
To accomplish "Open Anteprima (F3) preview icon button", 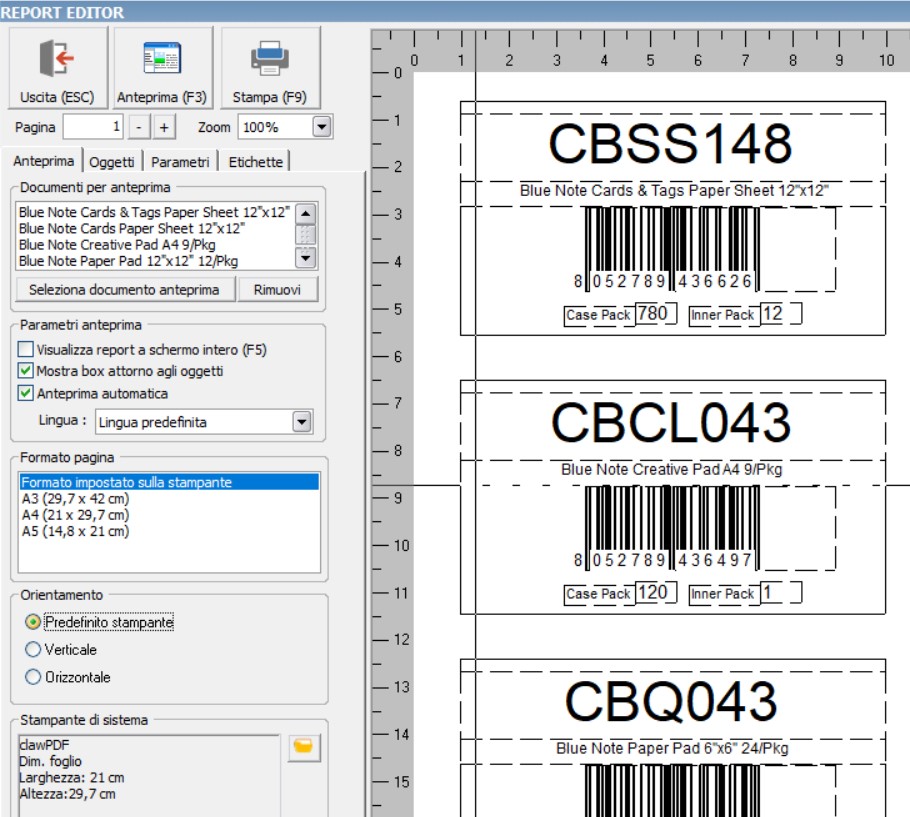I will 162,67.
